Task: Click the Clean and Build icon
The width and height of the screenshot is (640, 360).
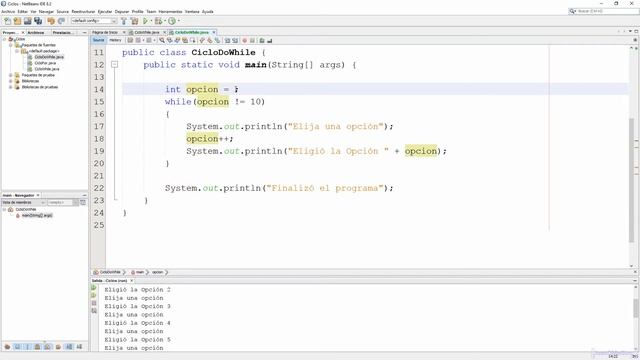Action: [x=134, y=21]
